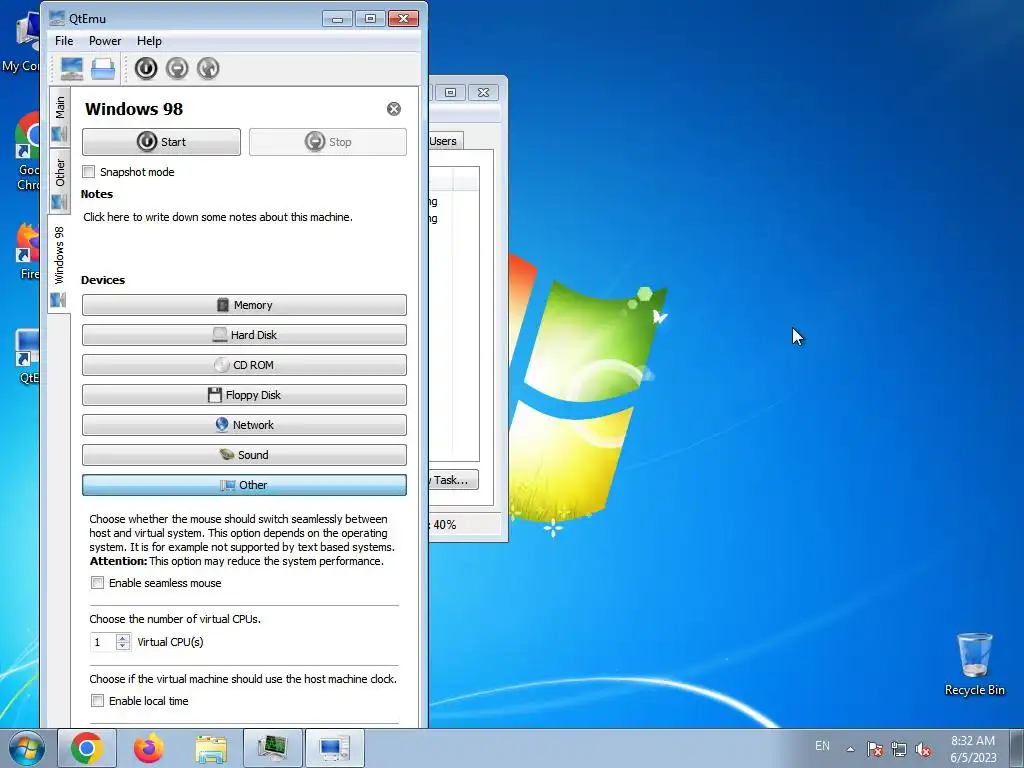1024x768 pixels.
Task: Open the Google Chrome desktop shortcut
Action: tap(27, 152)
